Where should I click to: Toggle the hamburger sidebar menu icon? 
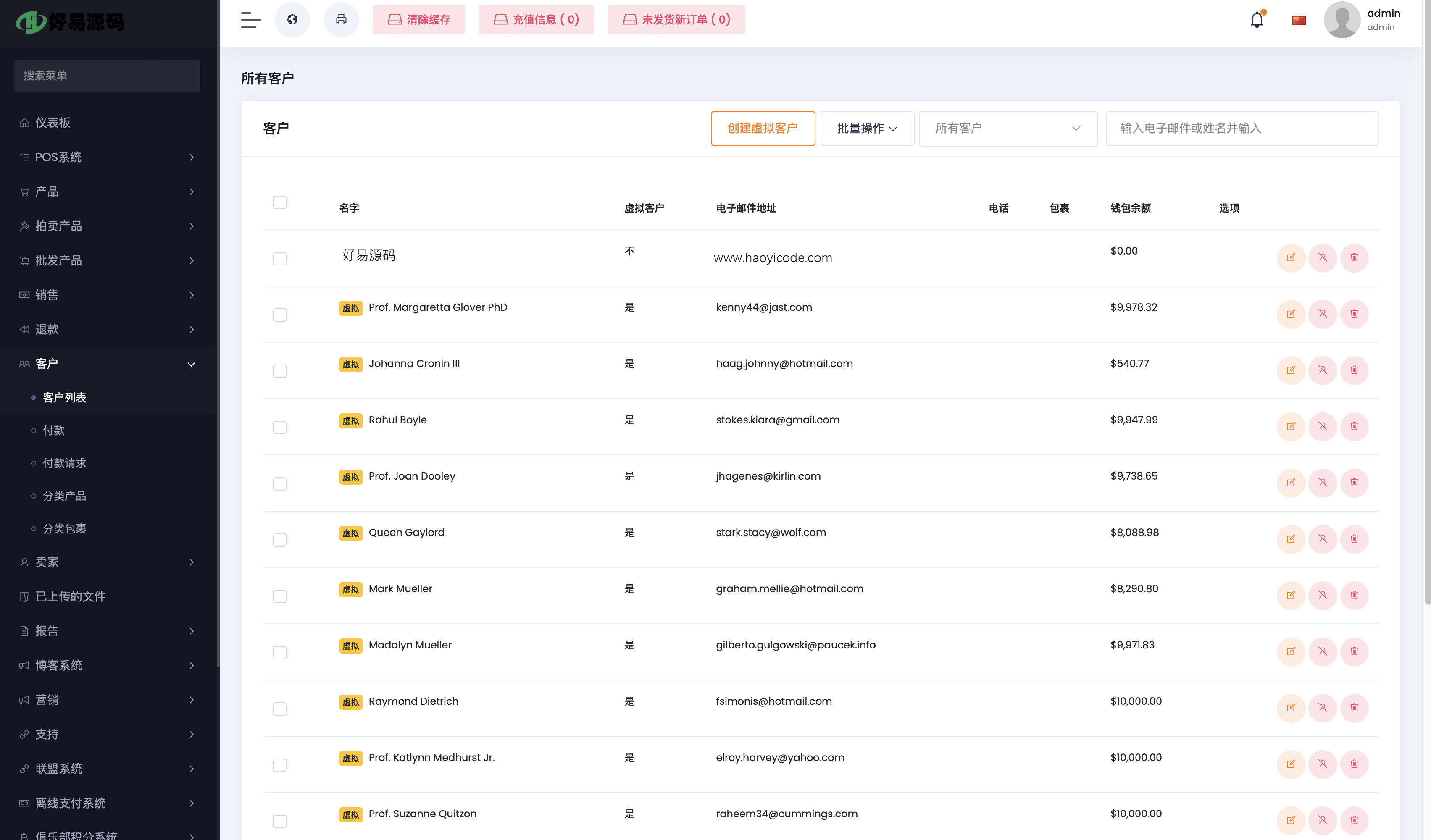pos(250,20)
